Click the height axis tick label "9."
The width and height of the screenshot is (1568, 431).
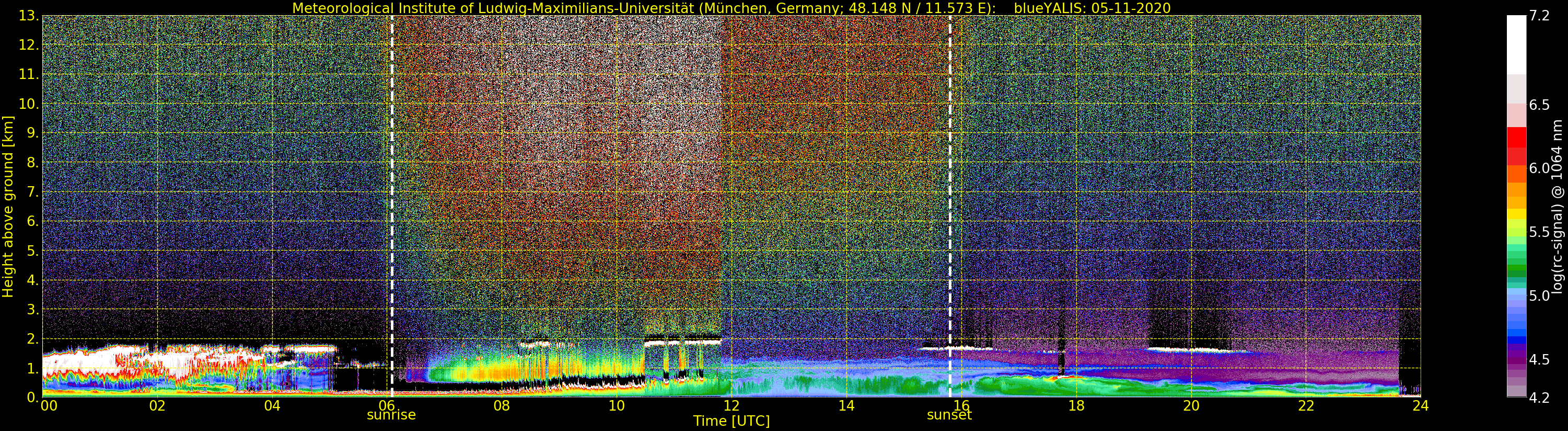point(33,133)
